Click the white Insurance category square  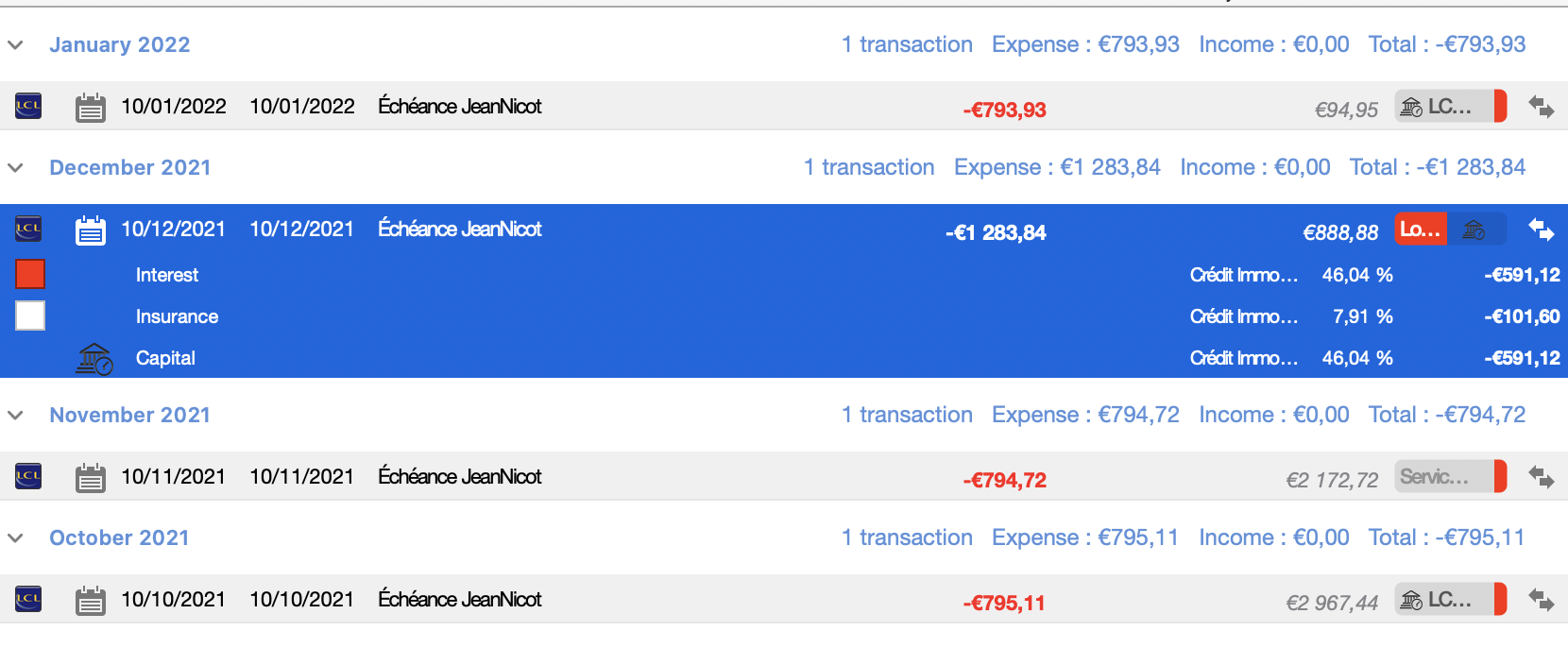pos(30,315)
